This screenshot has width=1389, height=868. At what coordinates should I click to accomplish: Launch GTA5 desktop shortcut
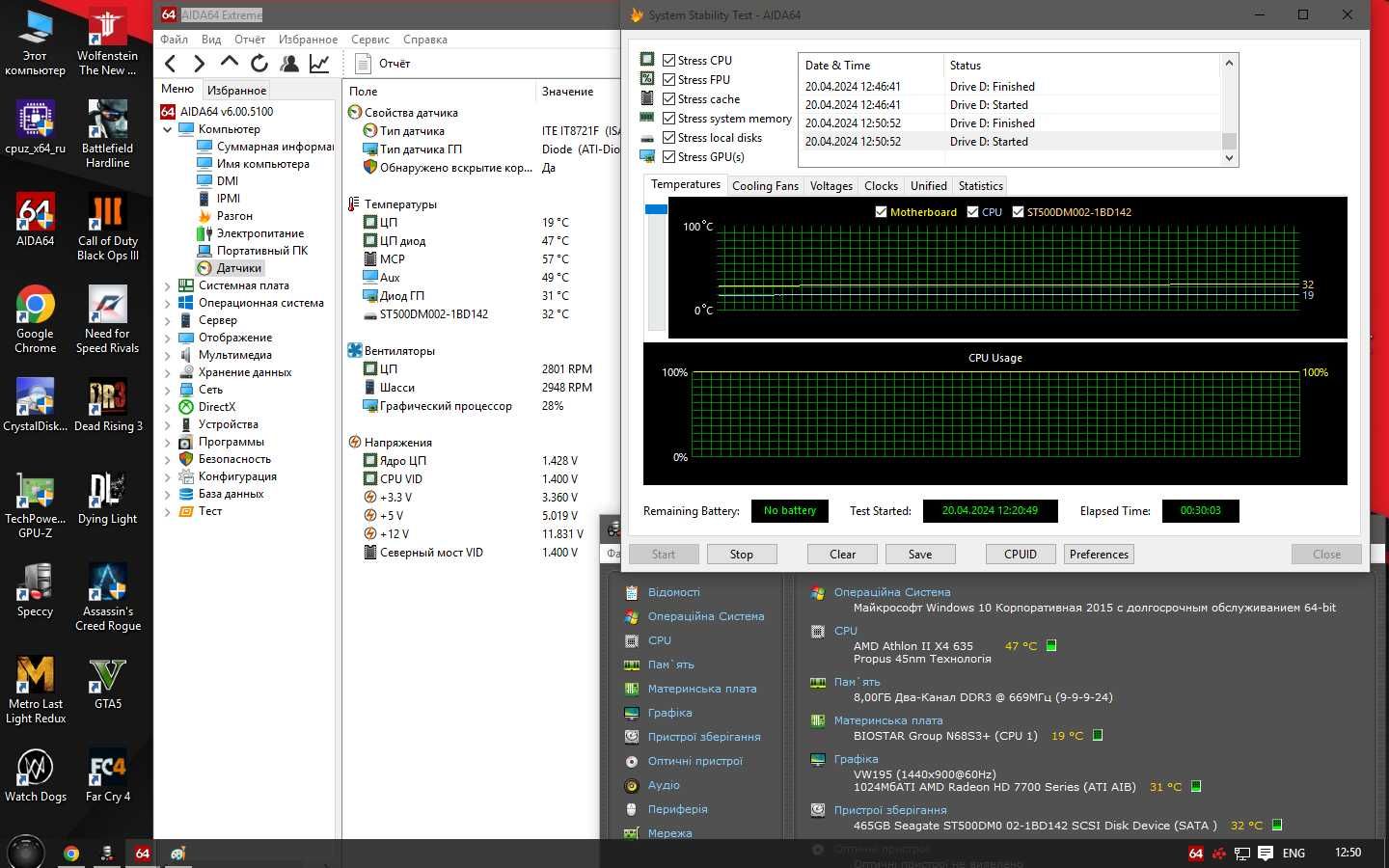point(108,682)
